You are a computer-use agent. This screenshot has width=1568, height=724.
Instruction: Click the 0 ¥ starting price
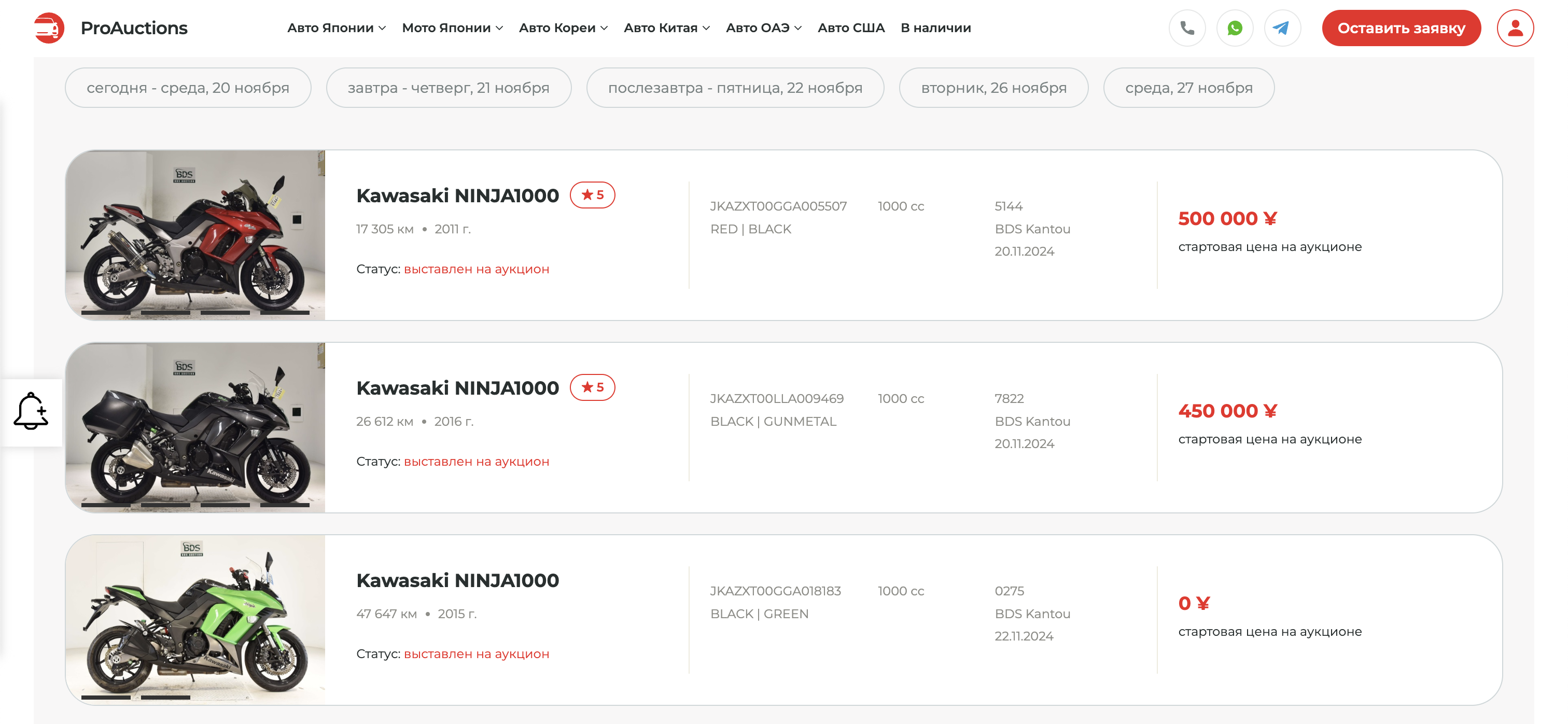tap(1194, 603)
